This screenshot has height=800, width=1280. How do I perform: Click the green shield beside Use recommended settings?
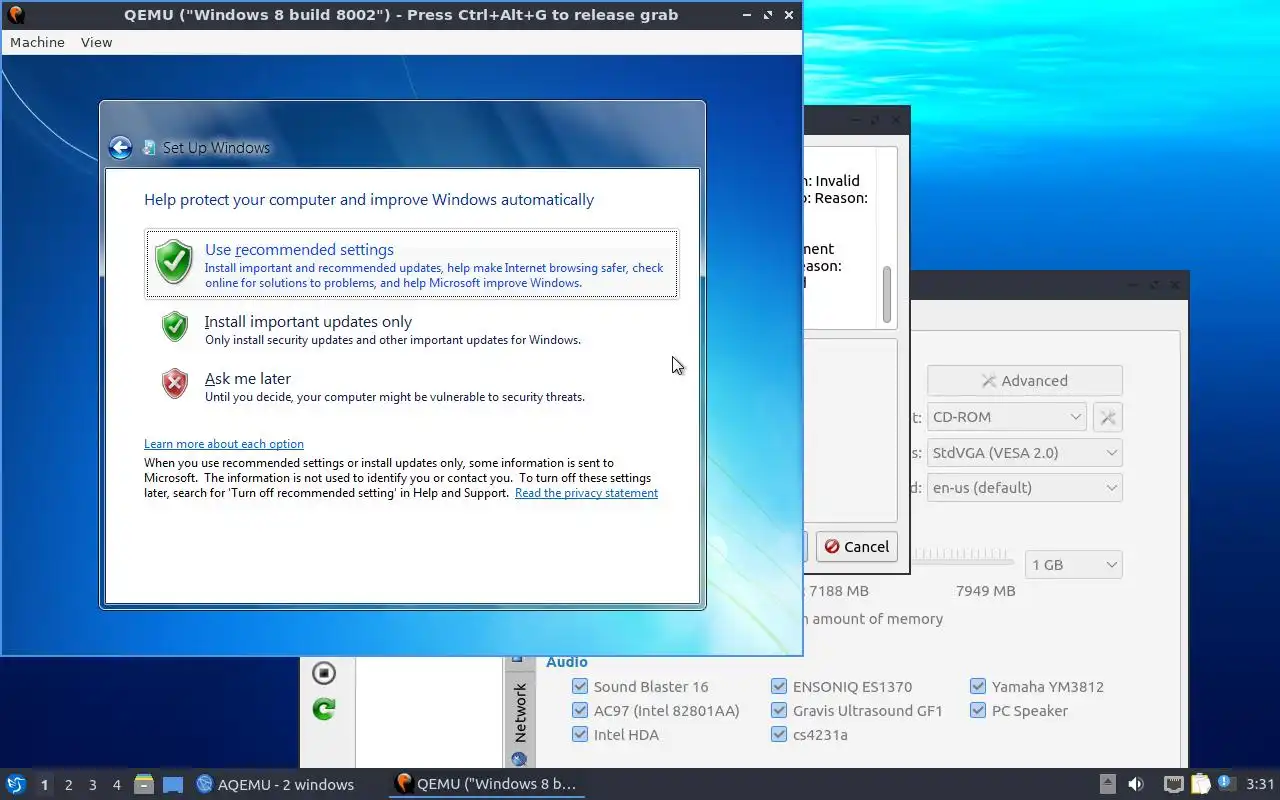[x=174, y=262]
